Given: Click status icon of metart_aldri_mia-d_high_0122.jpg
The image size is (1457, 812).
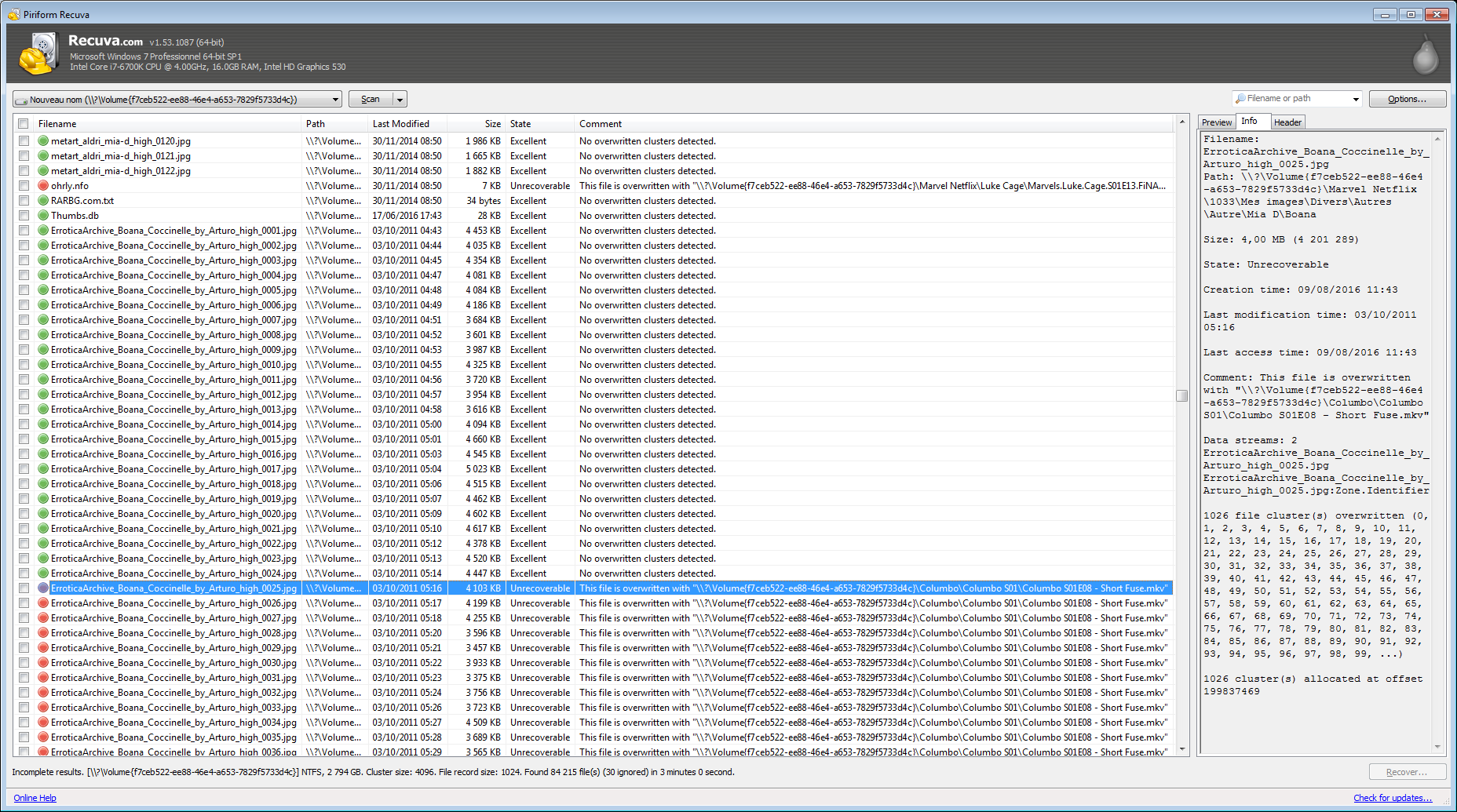Looking at the screenshot, I should (x=43, y=171).
